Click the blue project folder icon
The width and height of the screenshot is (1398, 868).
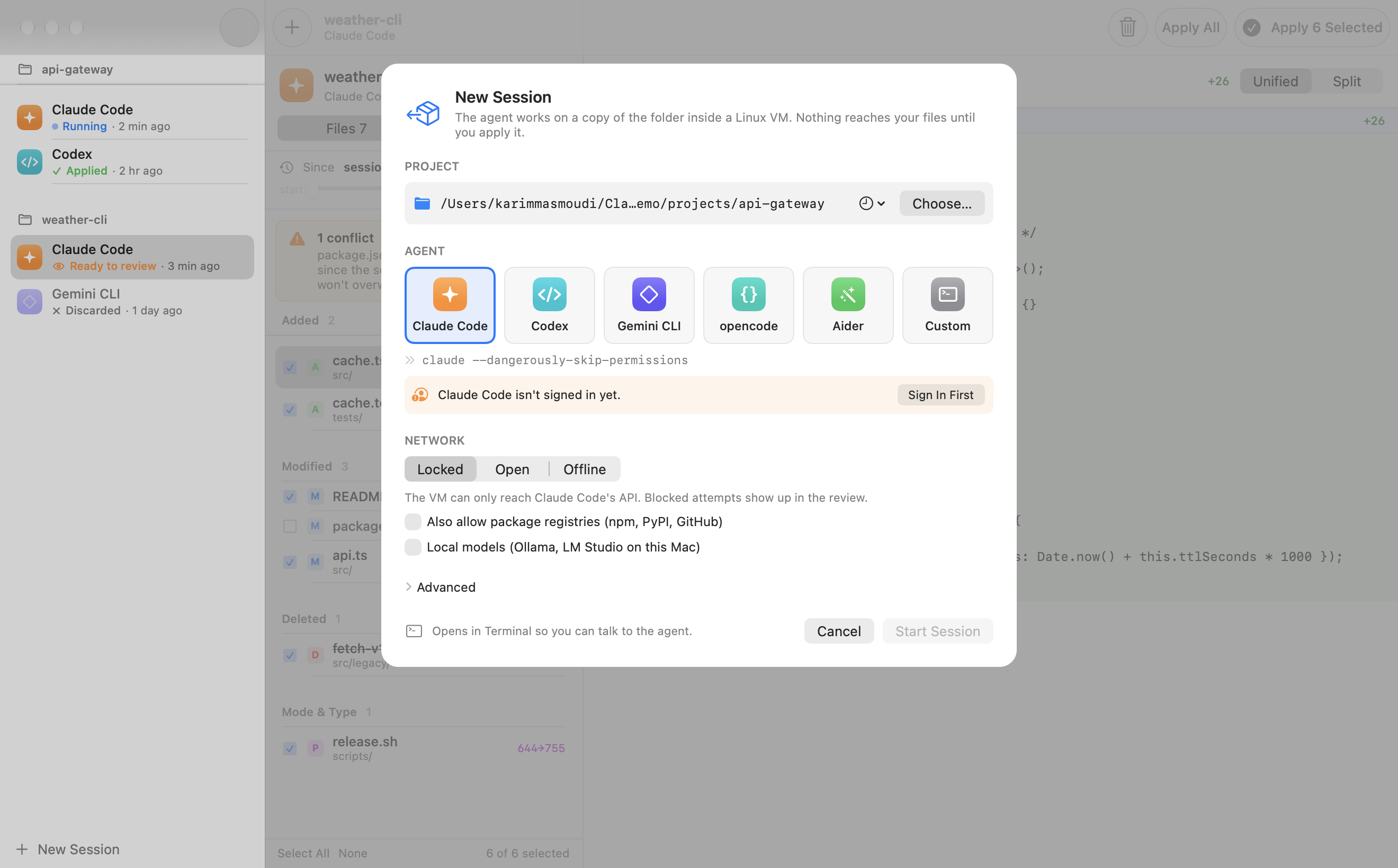point(422,203)
